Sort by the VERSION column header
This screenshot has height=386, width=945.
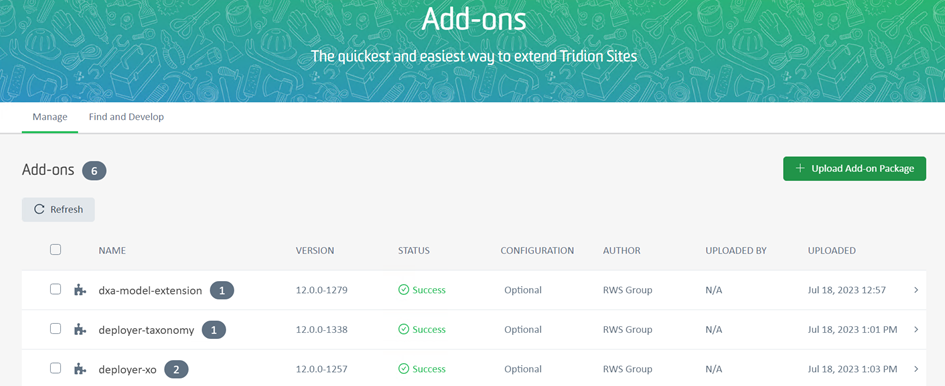pyautogui.click(x=315, y=250)
